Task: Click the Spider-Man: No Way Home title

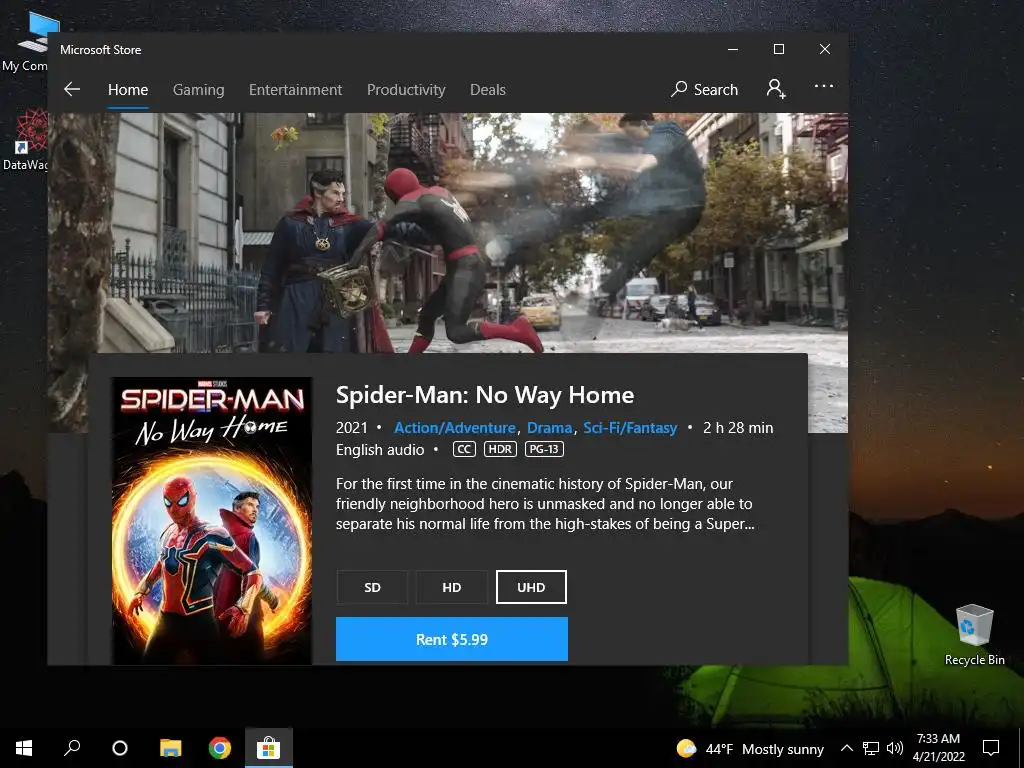Action: [485, 395]
